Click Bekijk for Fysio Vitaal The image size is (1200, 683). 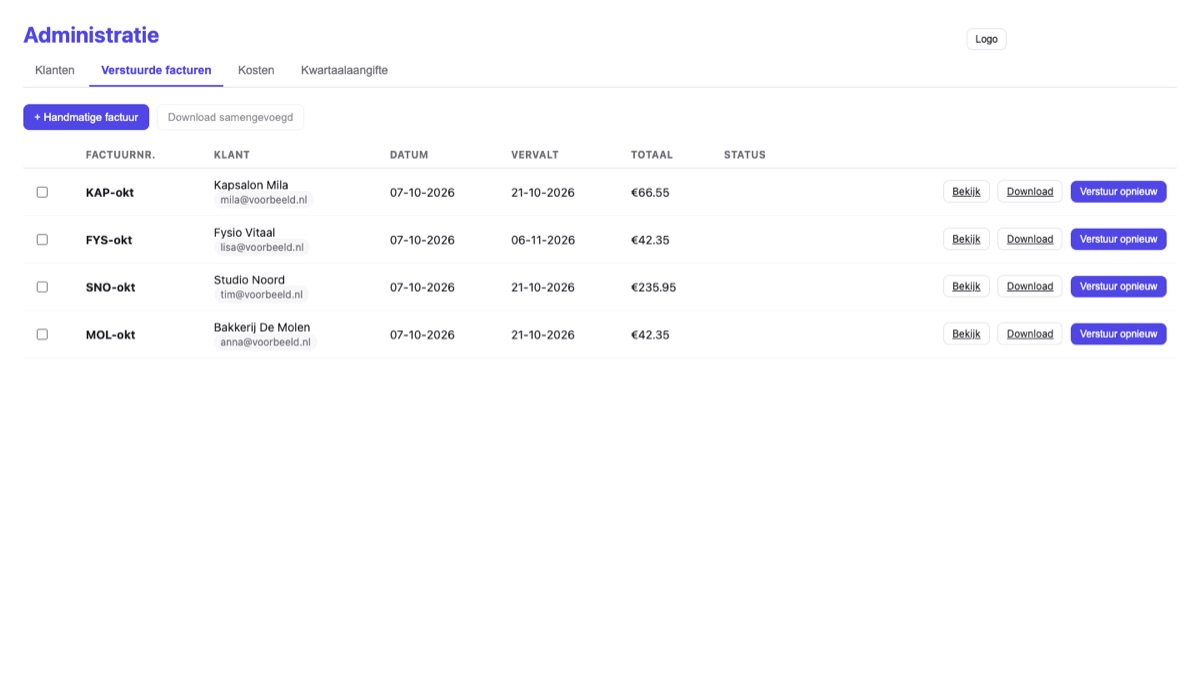[x=966, y=239]
